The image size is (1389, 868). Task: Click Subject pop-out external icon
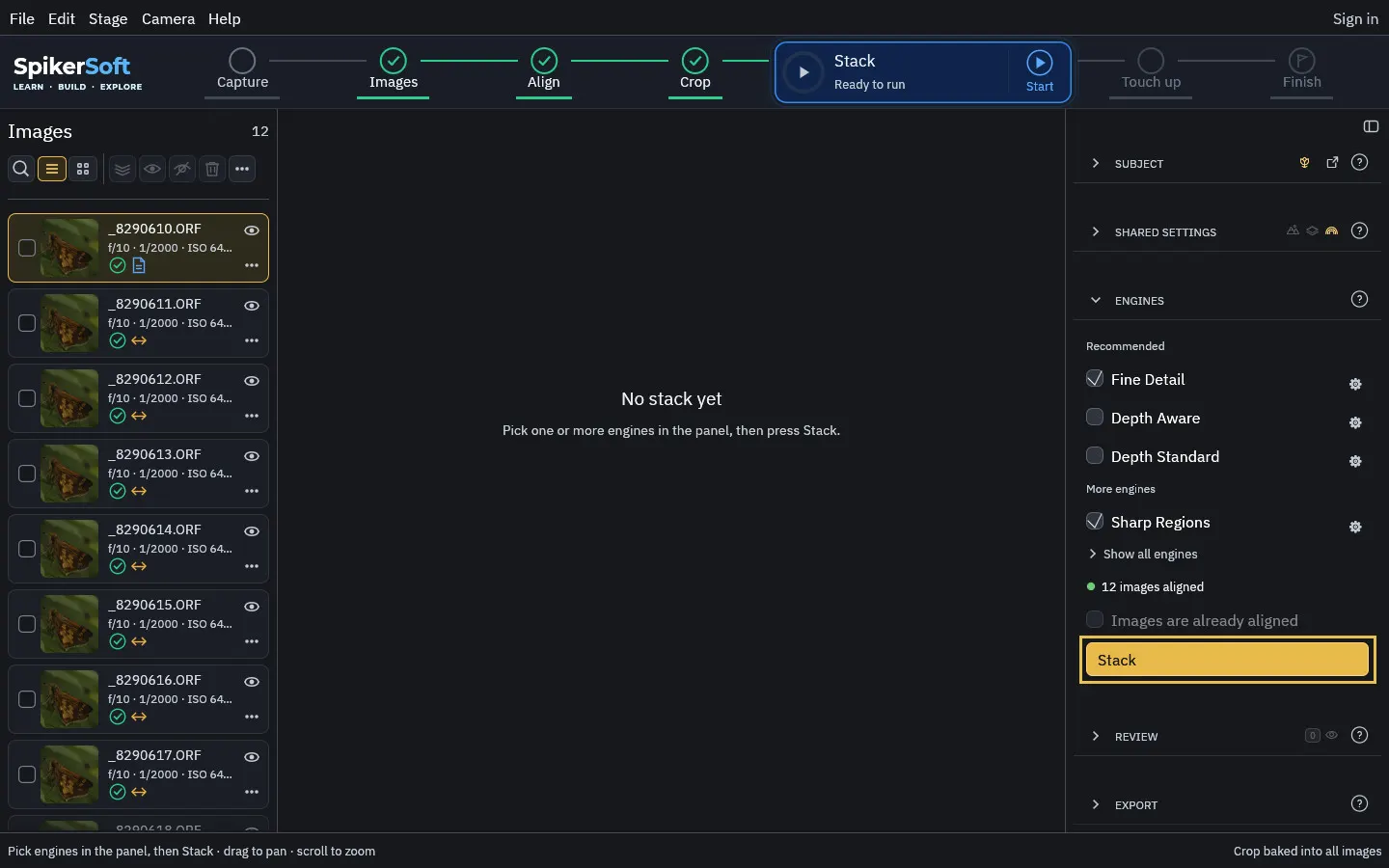pos(1332,162)
